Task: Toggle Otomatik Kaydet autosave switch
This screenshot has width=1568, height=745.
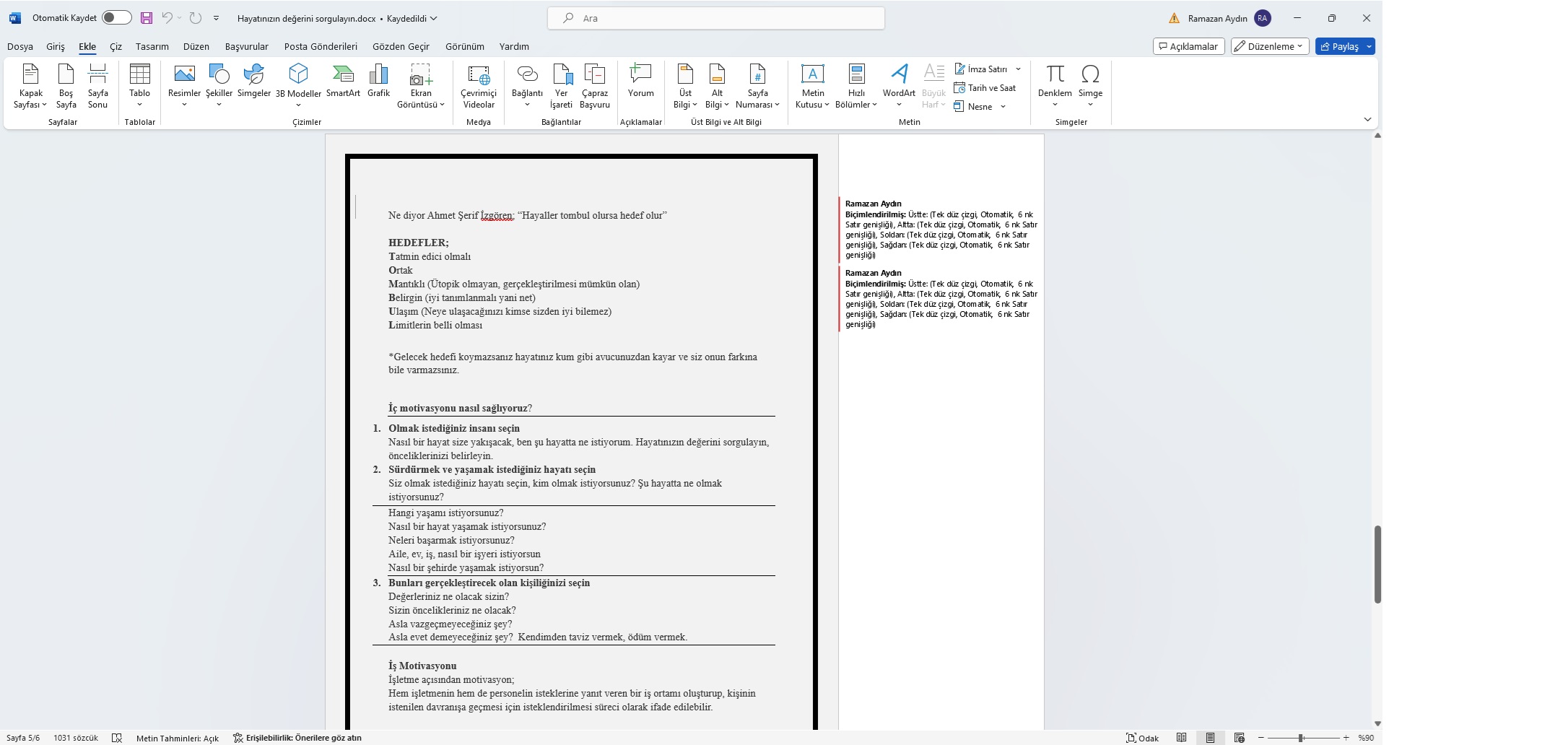Action: pyautogui.click(x=116, y=18)
